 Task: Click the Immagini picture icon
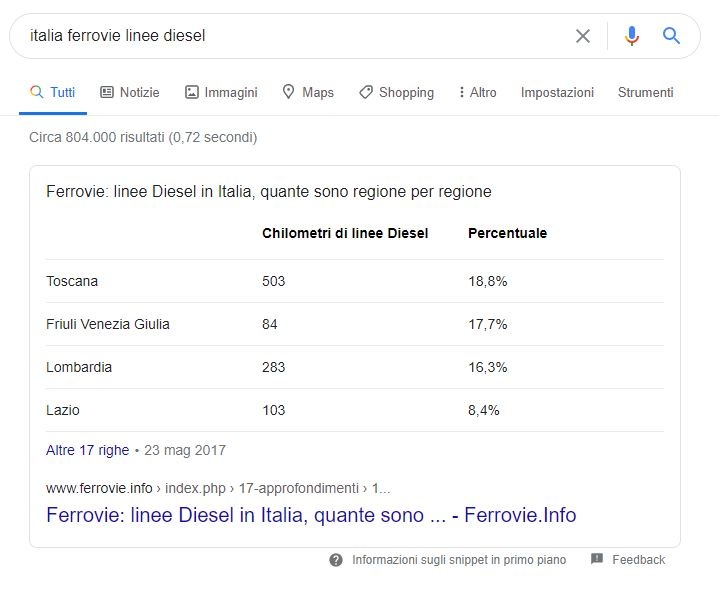coord(192,92)
